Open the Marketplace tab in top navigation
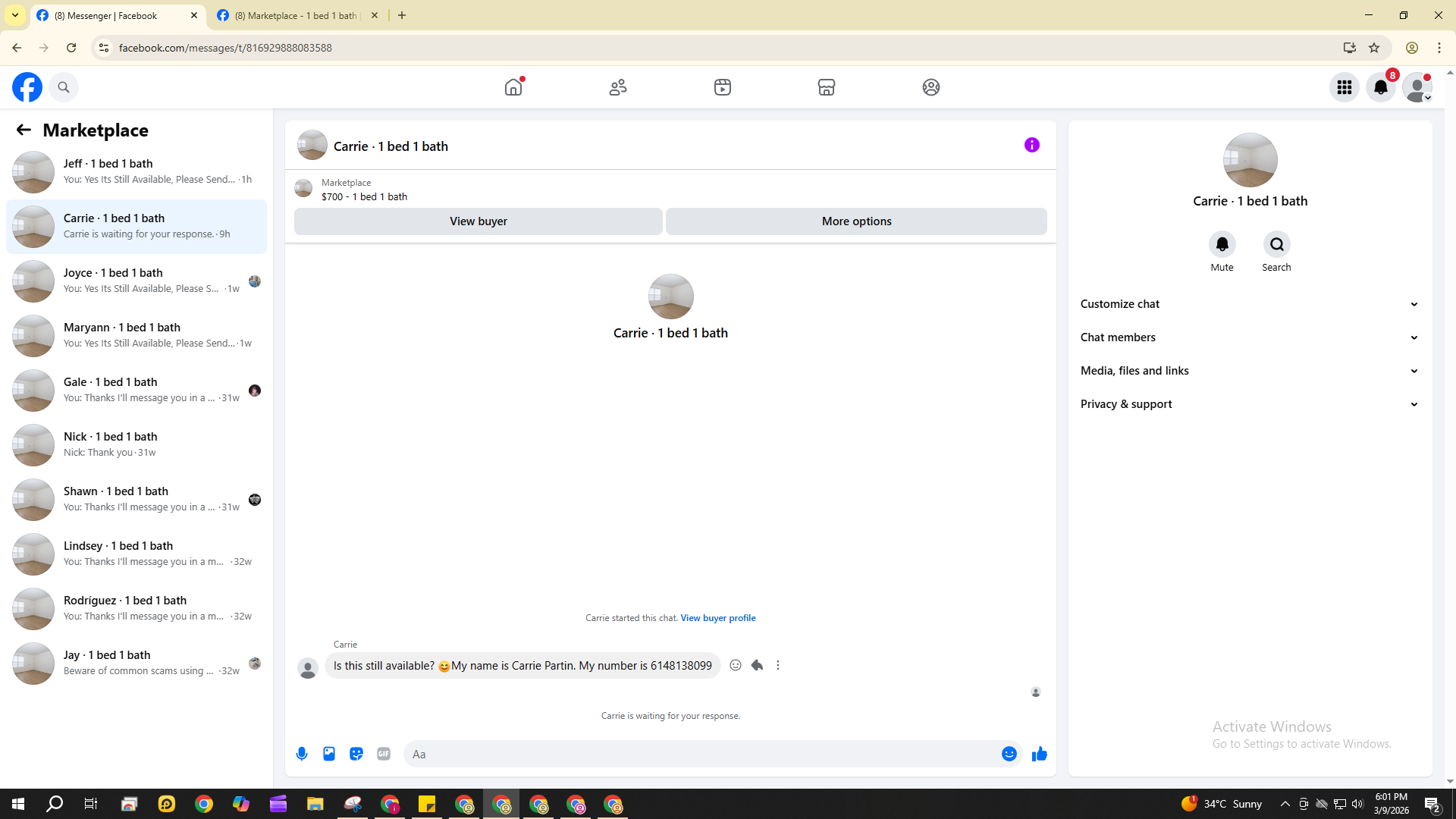Screen dimensions: 1456x819 (827, 87)
